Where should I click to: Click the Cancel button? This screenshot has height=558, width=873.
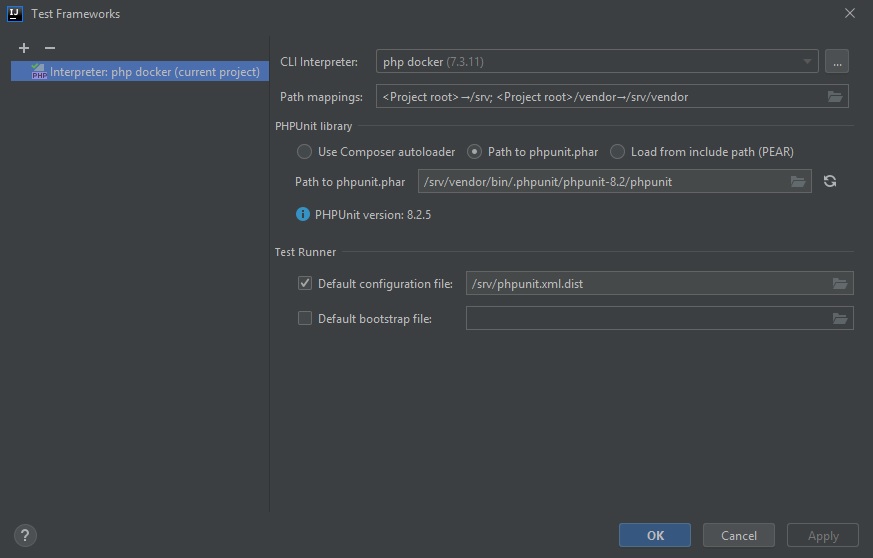[739, 535]
